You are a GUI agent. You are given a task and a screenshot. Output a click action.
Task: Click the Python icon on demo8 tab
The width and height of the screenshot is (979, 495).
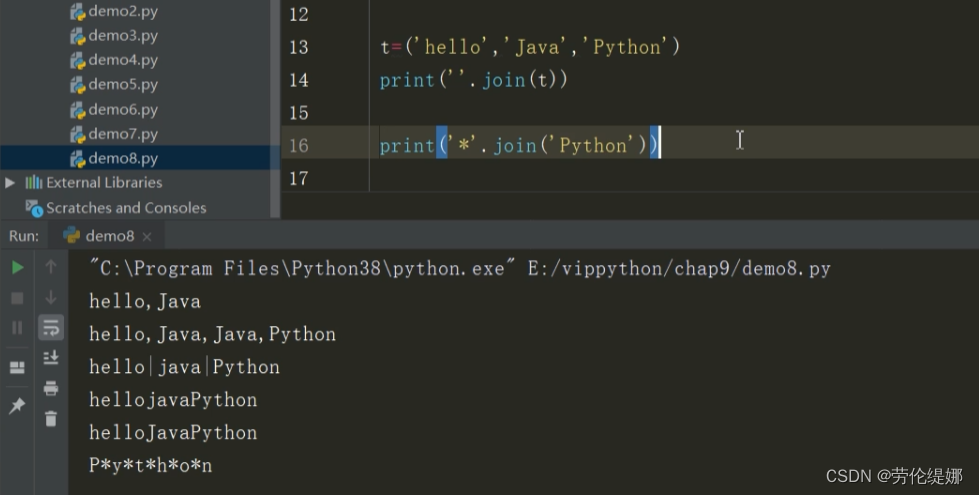pyautogui.click(x=72, y=235)
